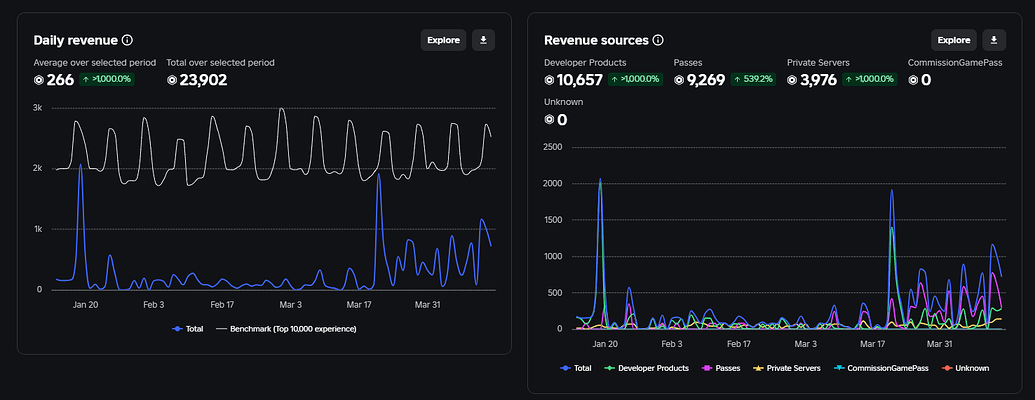
Task: Click the Robux icon beside 266 average
Action: tap(39, 80)
